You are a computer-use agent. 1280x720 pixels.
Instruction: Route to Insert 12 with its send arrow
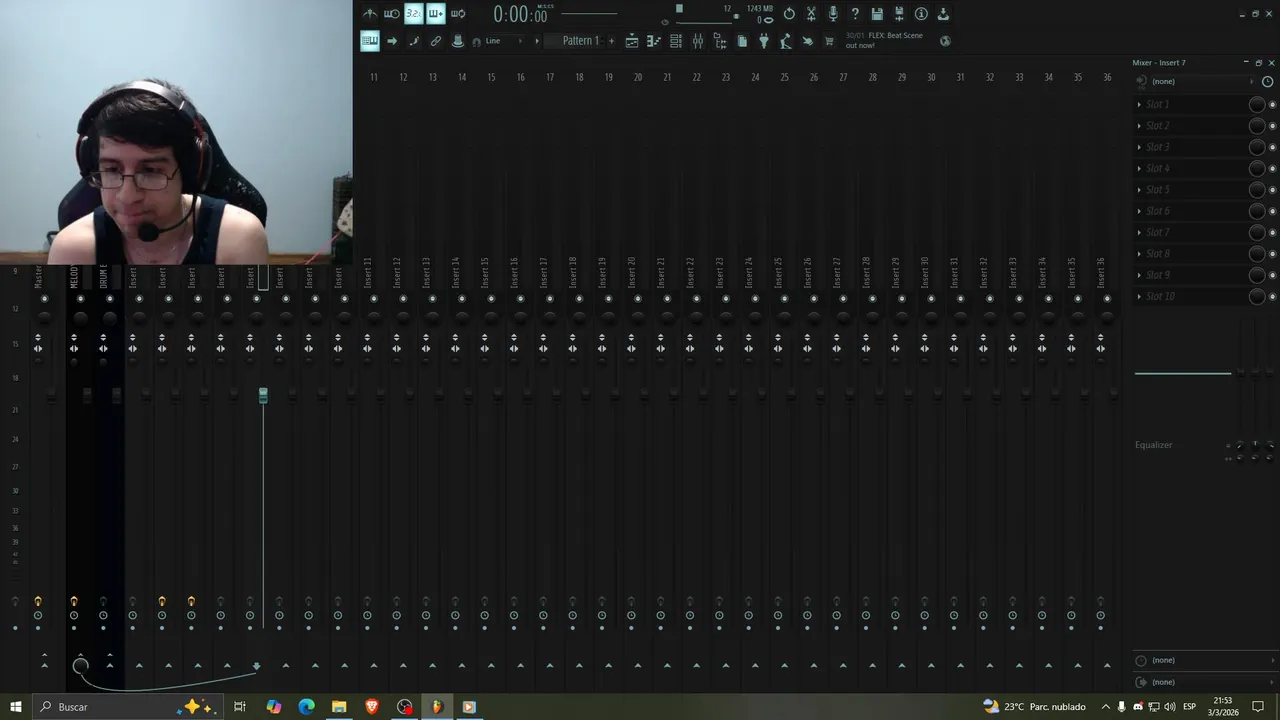(x=403, y=665)
